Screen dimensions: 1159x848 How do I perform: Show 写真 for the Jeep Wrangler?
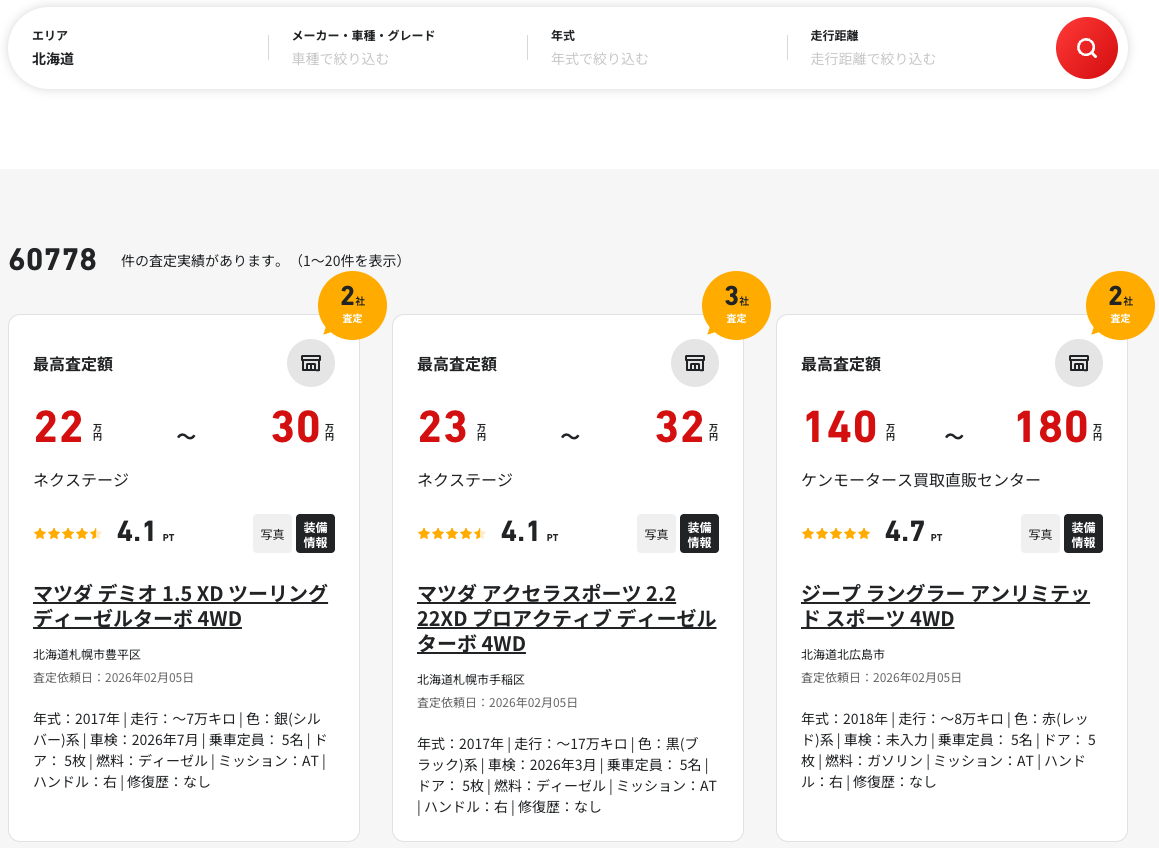coord(1040,534)
